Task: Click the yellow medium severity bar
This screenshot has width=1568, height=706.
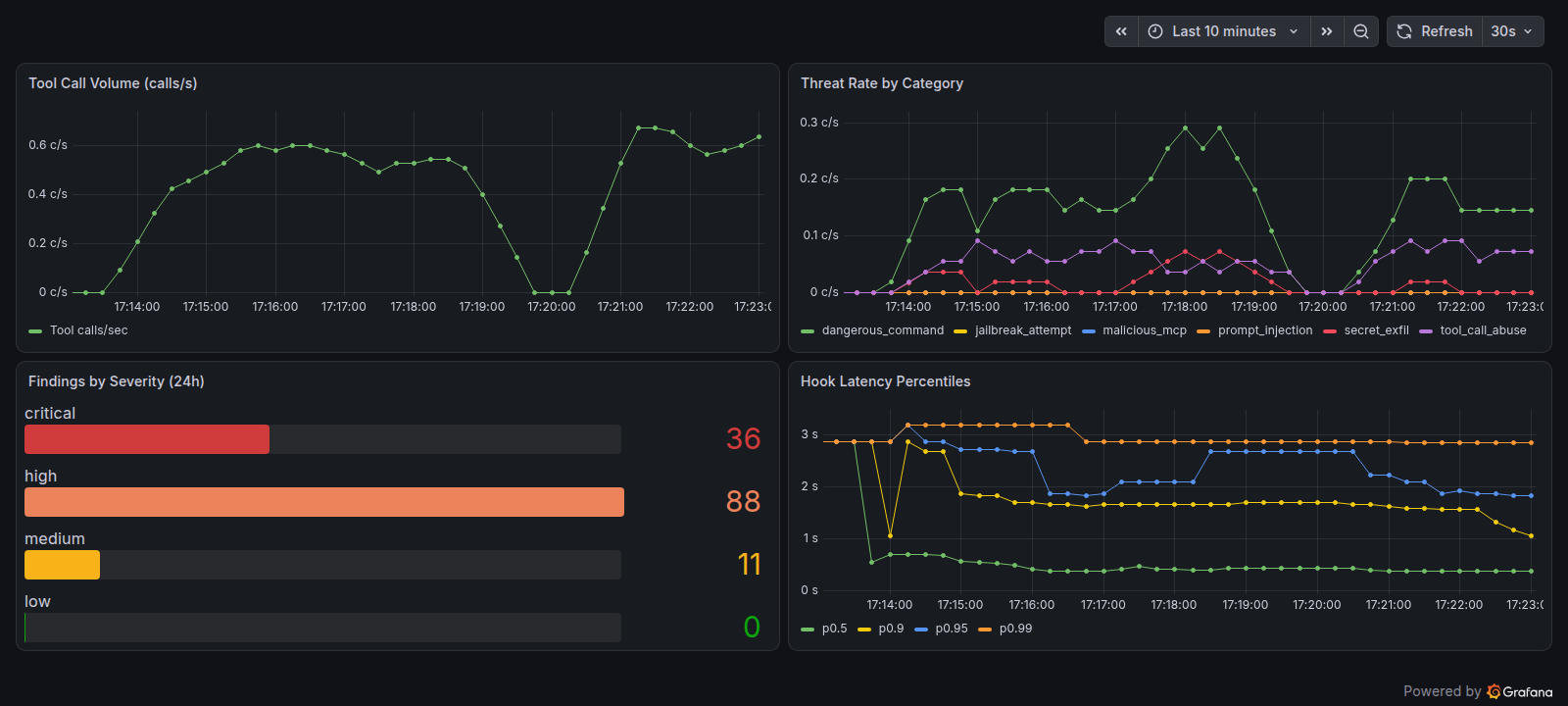Action: click(x=62, y=565)
